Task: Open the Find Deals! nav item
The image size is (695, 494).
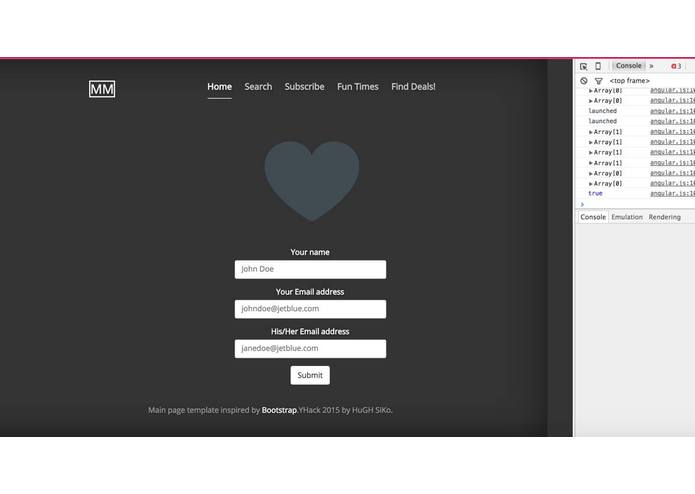Action: point(413,87)
